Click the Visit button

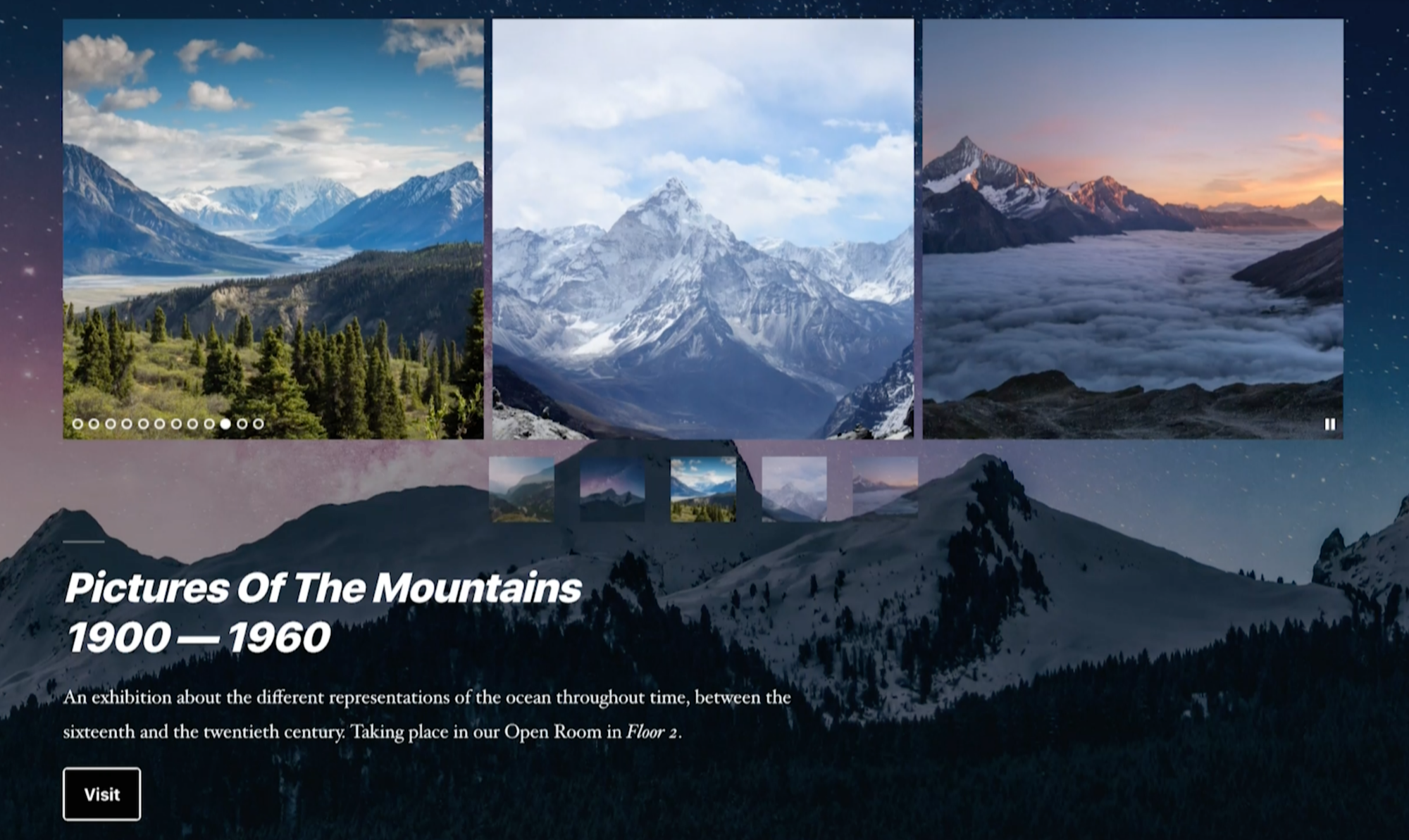(x=101, y=794)
